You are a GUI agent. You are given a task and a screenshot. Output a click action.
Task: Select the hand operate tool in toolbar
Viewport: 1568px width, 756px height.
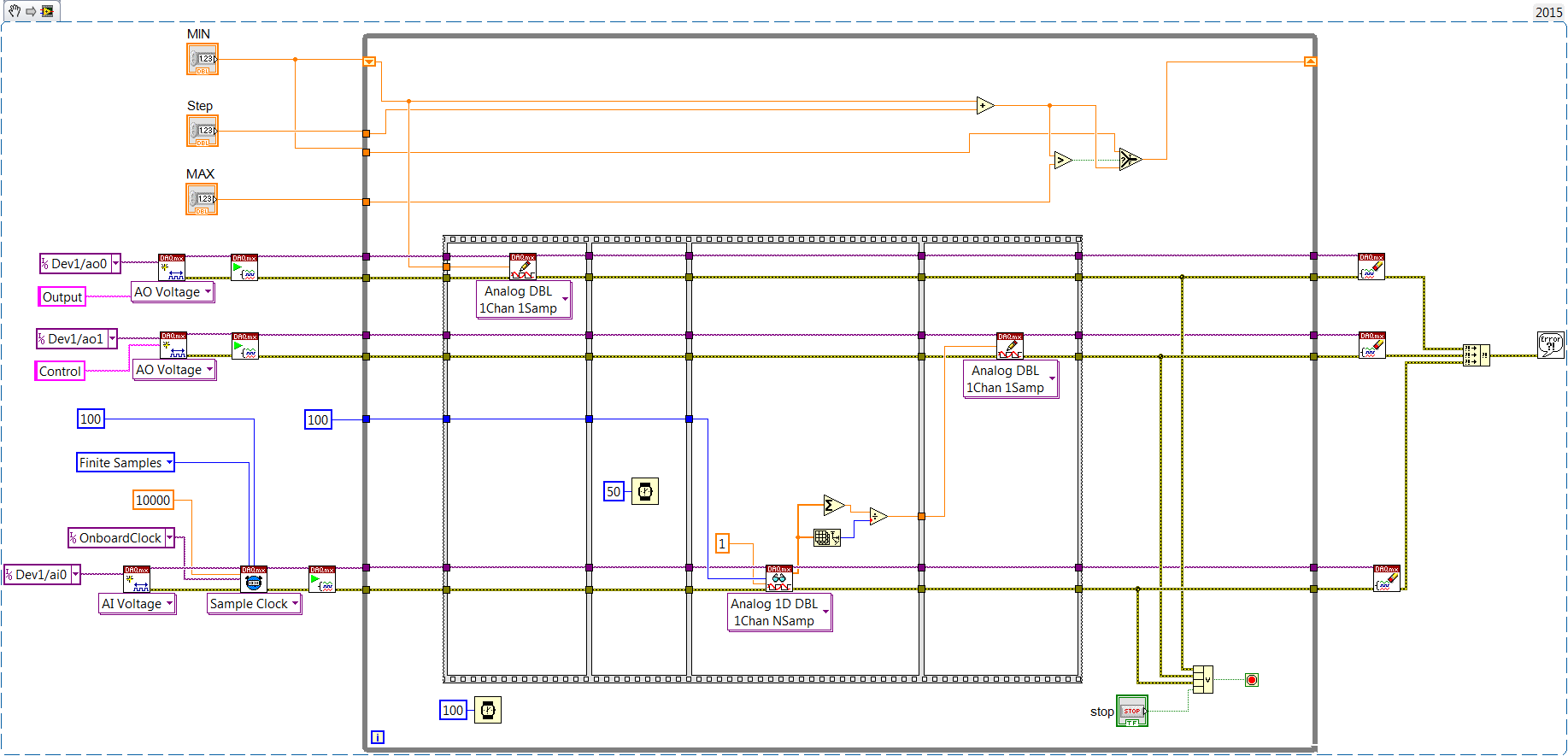(x=14, y=11)
